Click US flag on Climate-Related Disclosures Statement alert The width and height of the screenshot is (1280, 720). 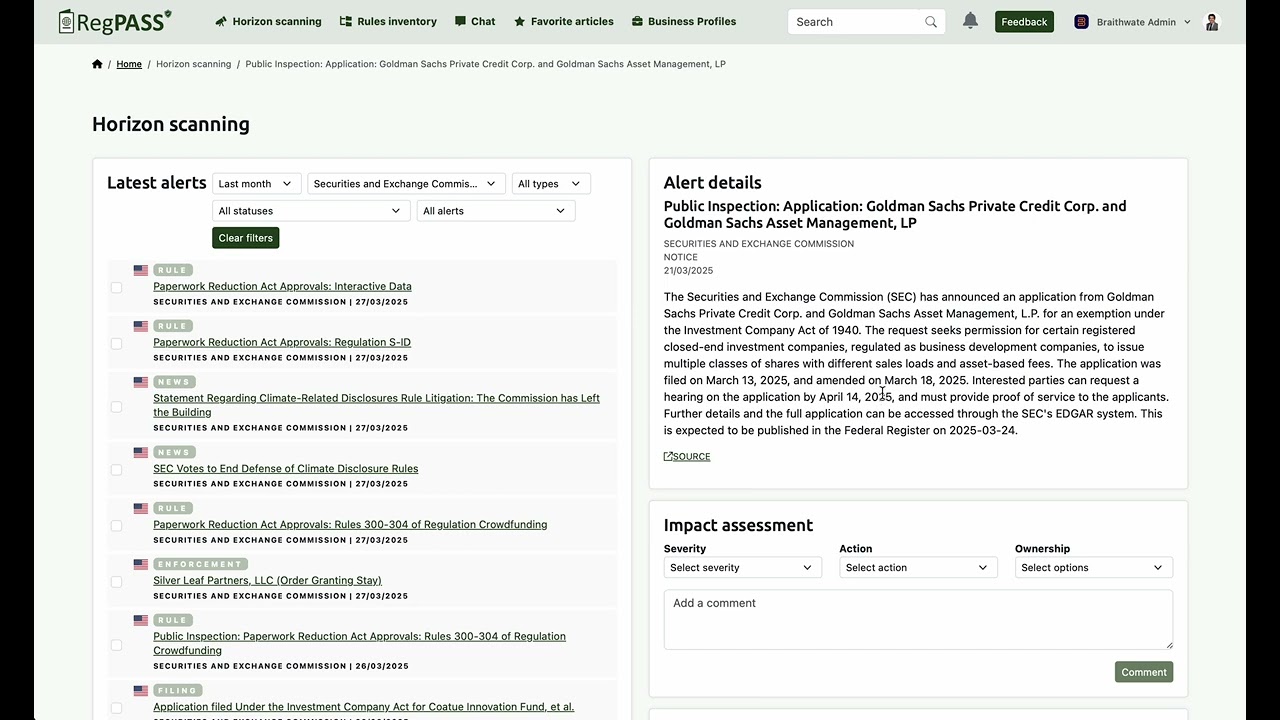[141, 382]
